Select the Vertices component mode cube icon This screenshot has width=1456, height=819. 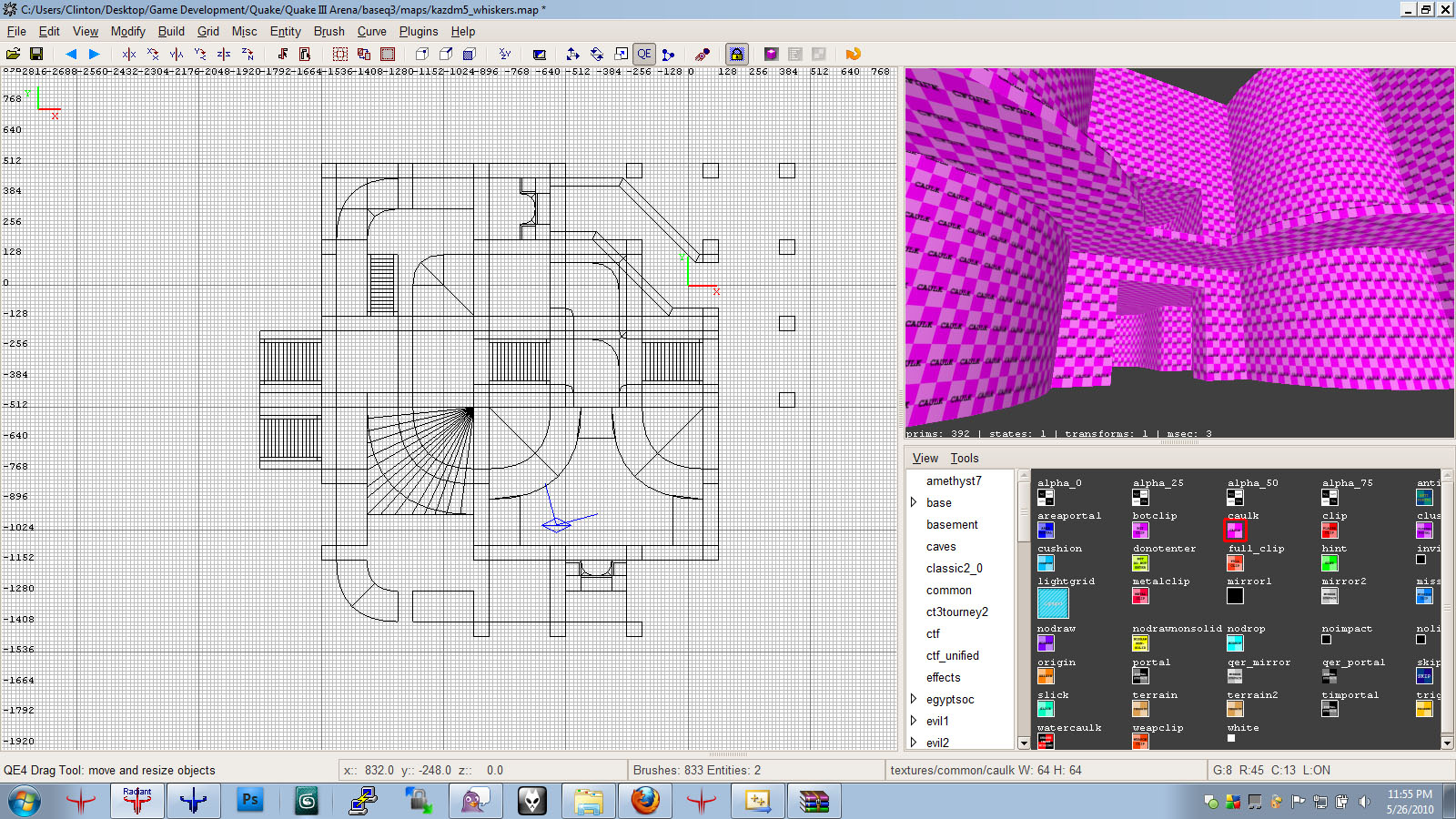pos(422,55)
